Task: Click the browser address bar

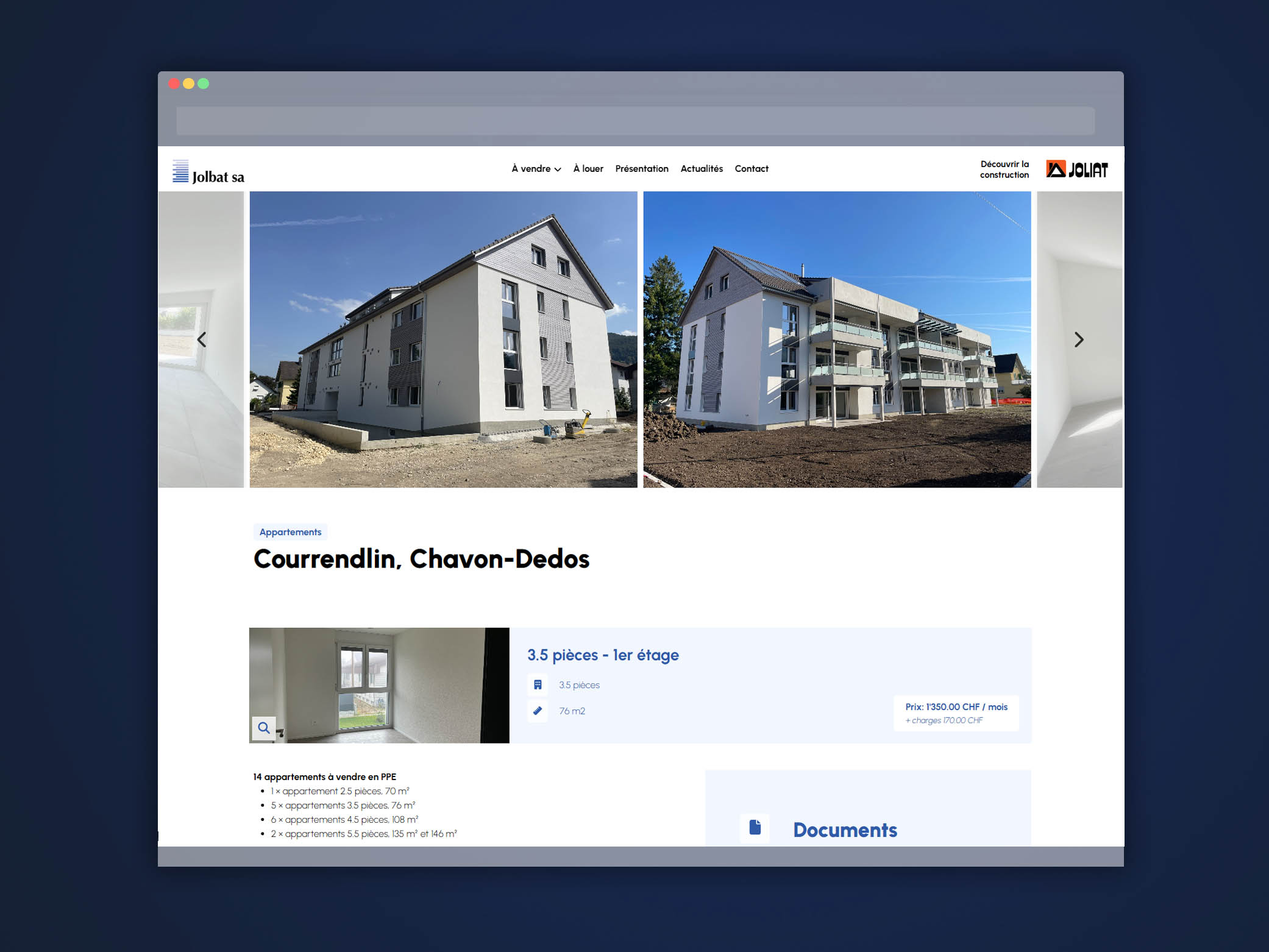Action: tap(633, 121)
